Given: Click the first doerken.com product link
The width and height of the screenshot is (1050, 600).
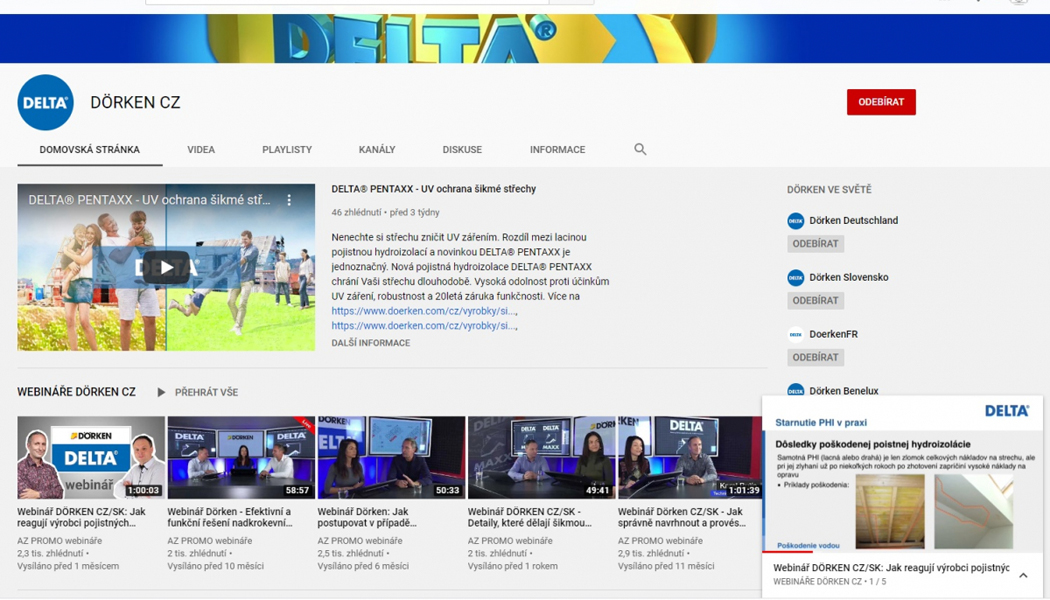Looking at the screenshot, I should [423, 311].
